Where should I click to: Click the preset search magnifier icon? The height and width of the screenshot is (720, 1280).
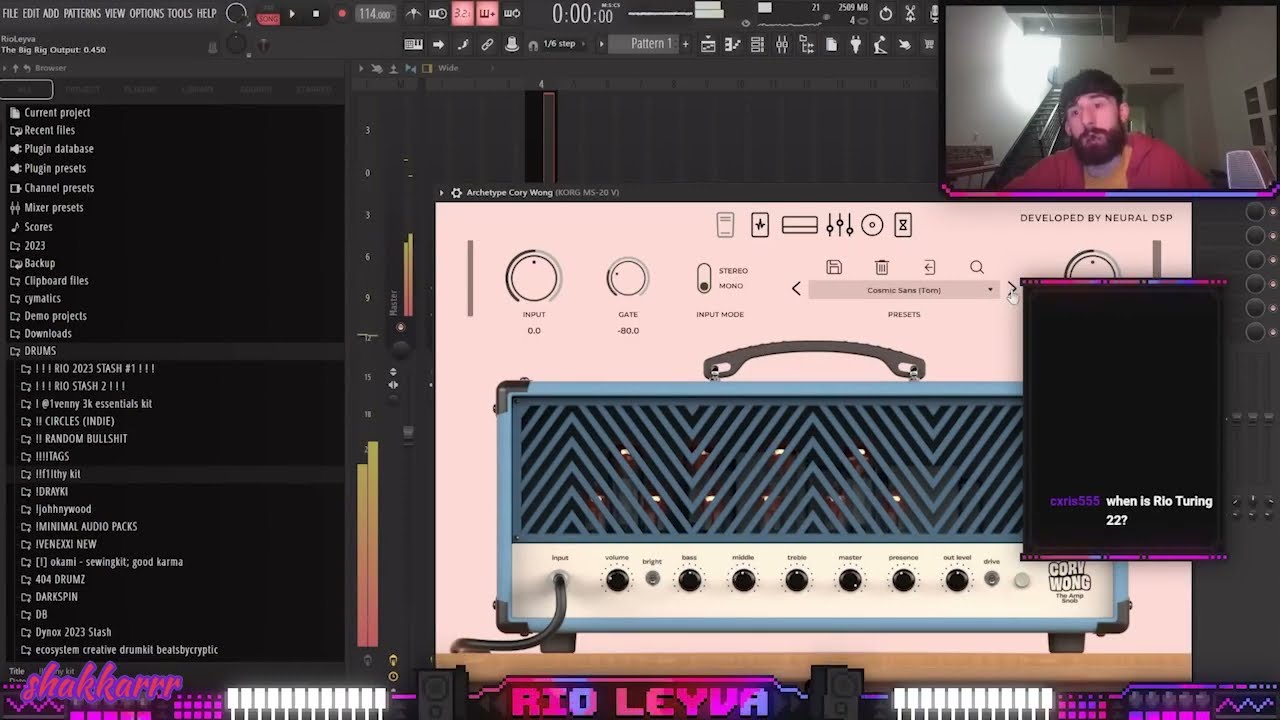977,267
